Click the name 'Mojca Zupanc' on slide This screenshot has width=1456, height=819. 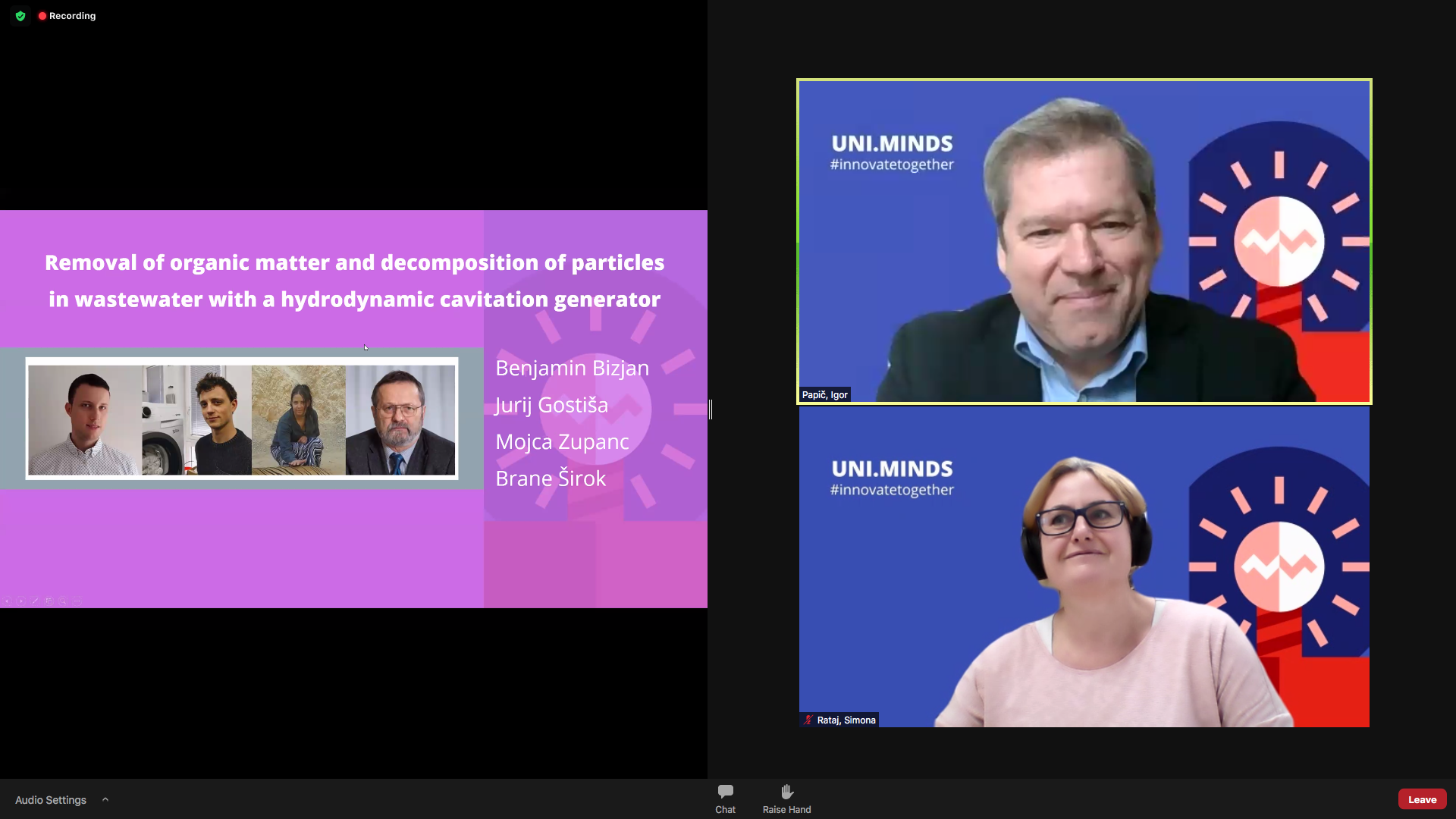(x=562, y=441)
